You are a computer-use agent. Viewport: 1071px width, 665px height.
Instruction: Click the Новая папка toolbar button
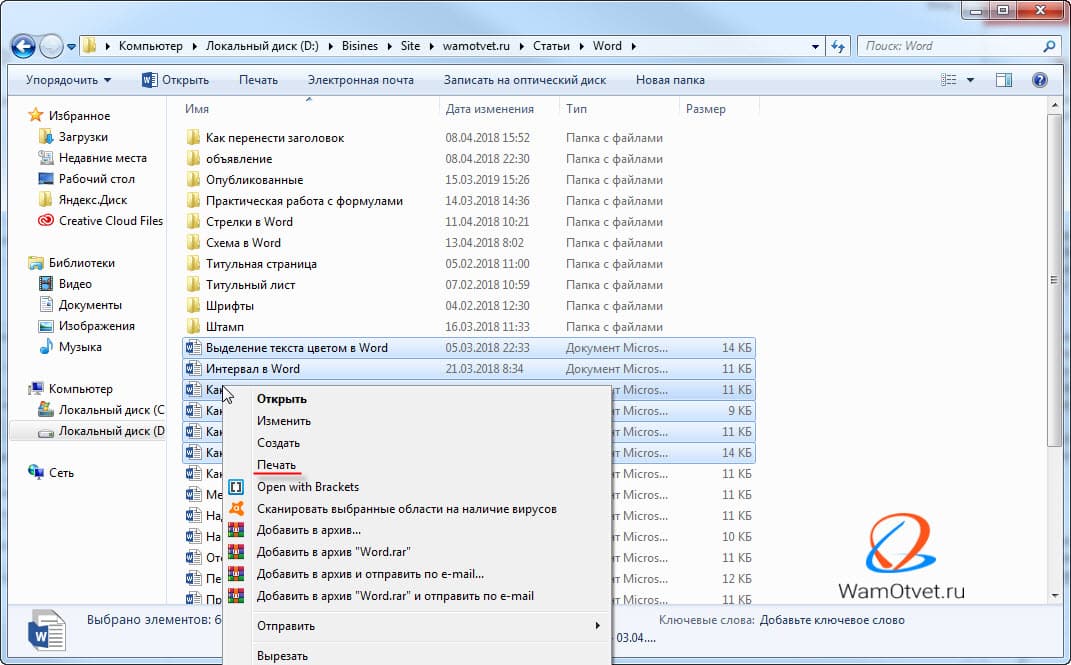[x=670, y=80]
